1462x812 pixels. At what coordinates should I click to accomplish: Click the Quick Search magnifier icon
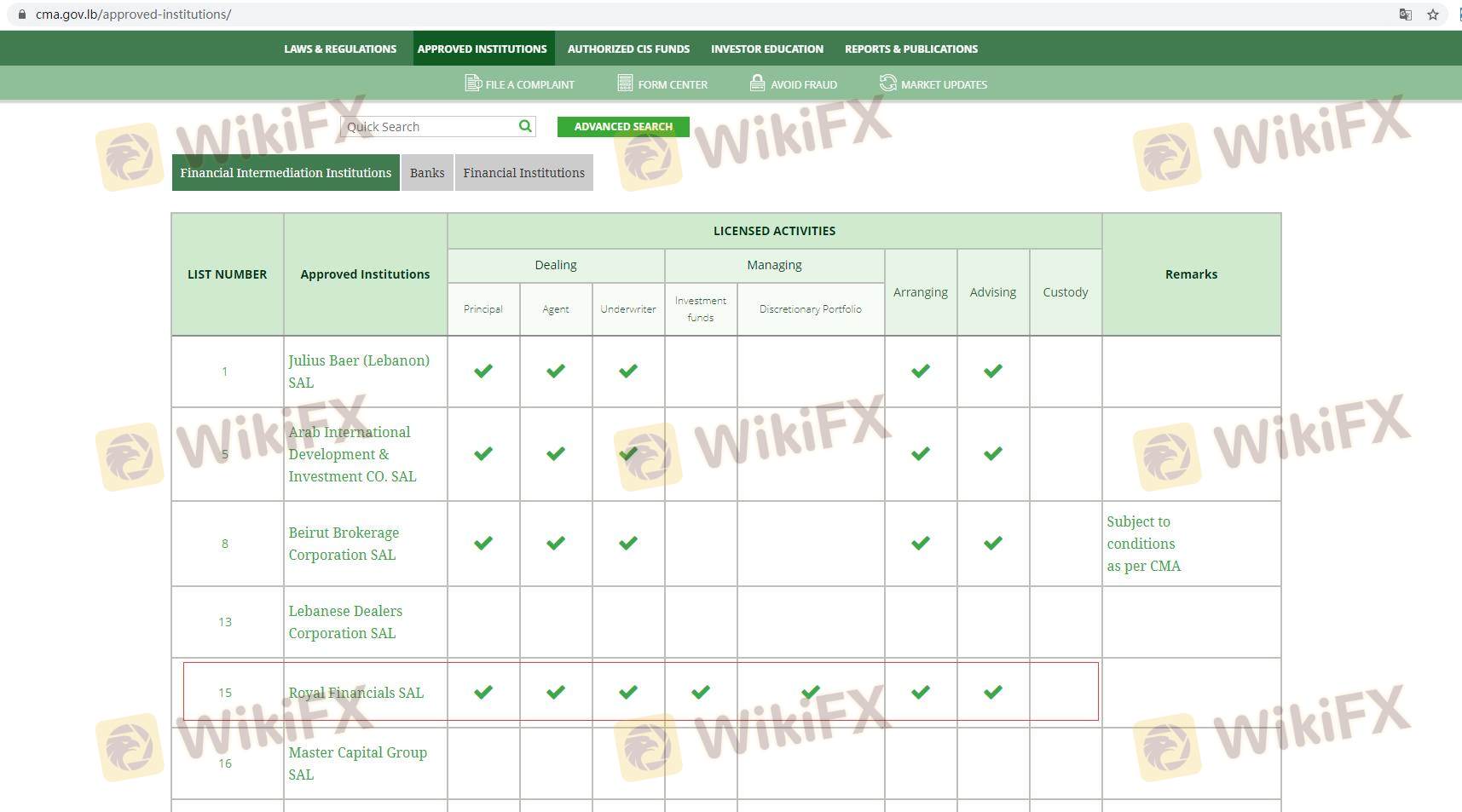click(525, 126)
